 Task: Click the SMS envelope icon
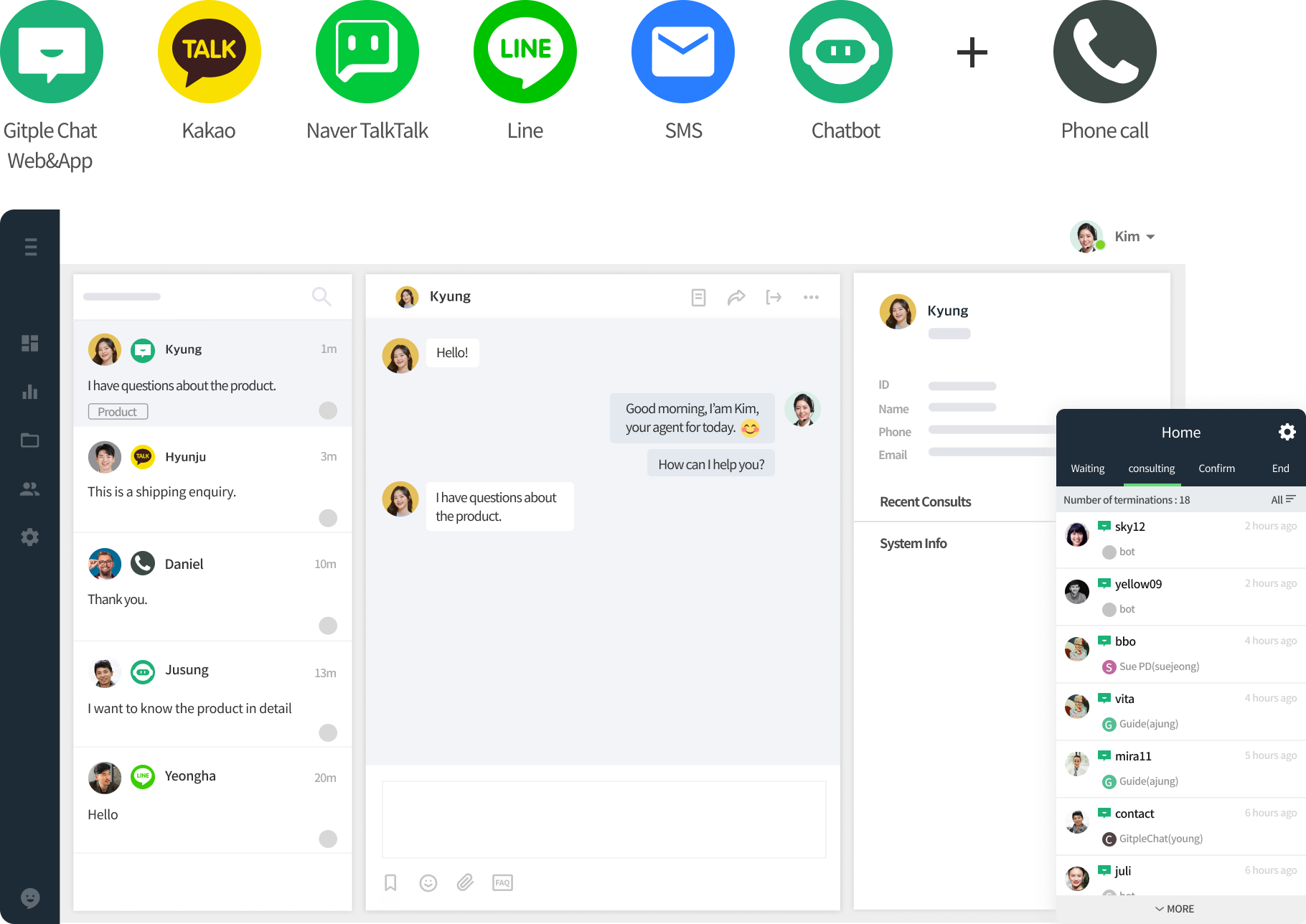pos(683,52)
